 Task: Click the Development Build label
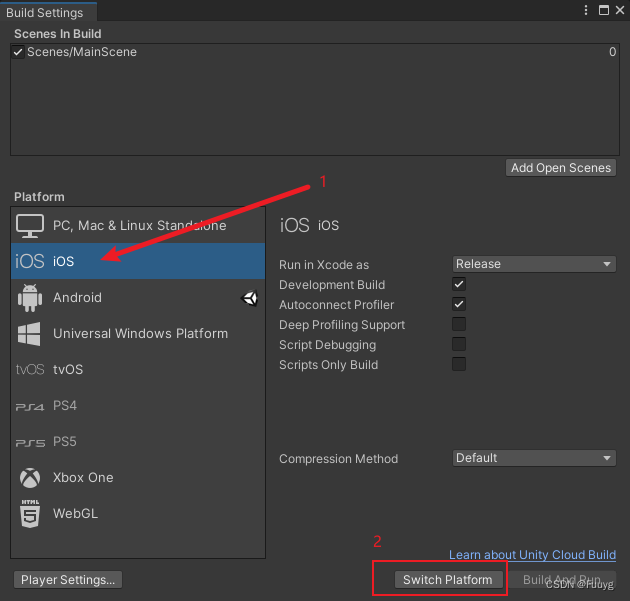pos(332,285)
